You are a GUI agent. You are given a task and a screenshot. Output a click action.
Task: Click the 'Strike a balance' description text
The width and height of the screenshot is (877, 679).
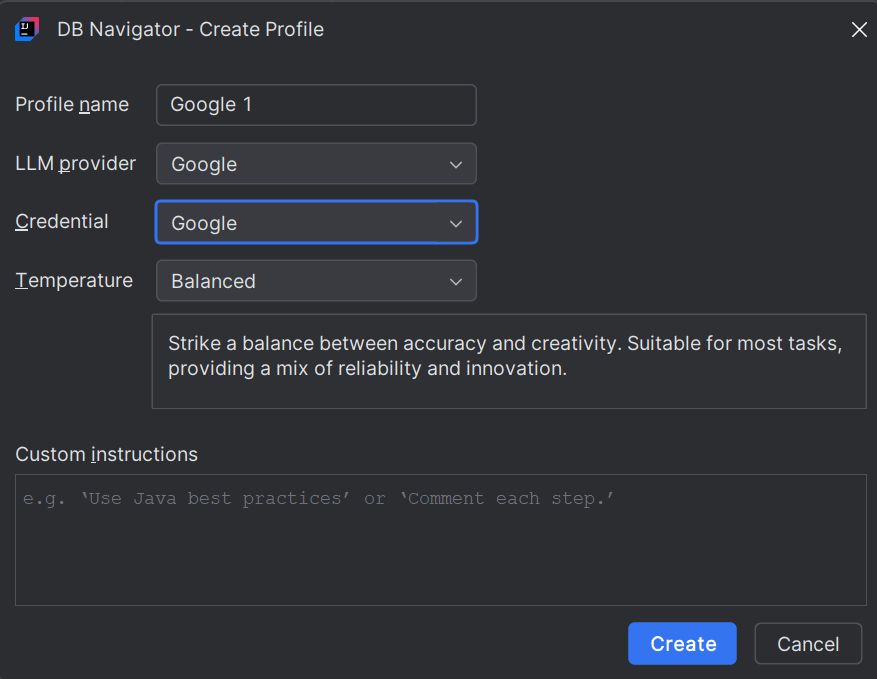click(x=505, y=356)
